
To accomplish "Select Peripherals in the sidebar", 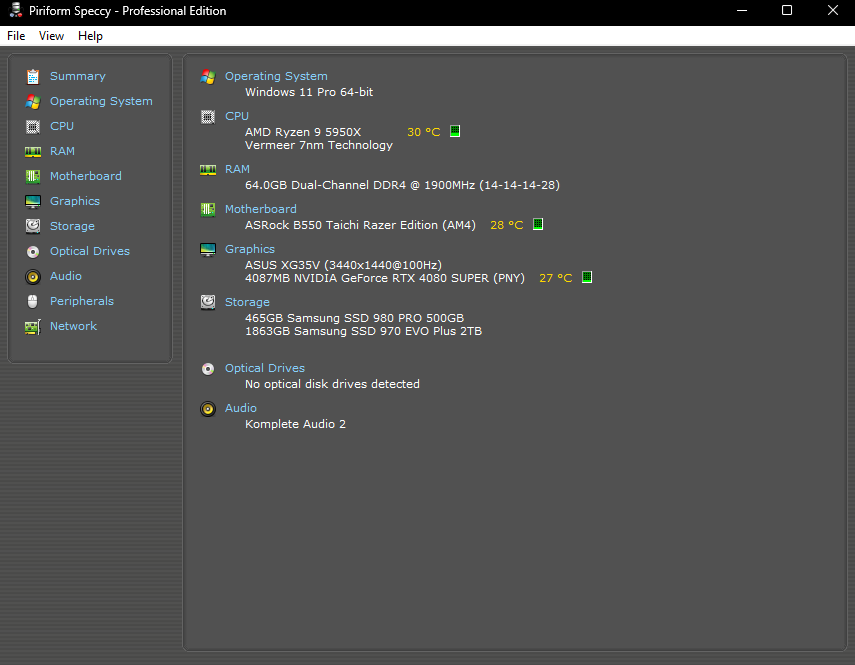I will coord(82,301).
